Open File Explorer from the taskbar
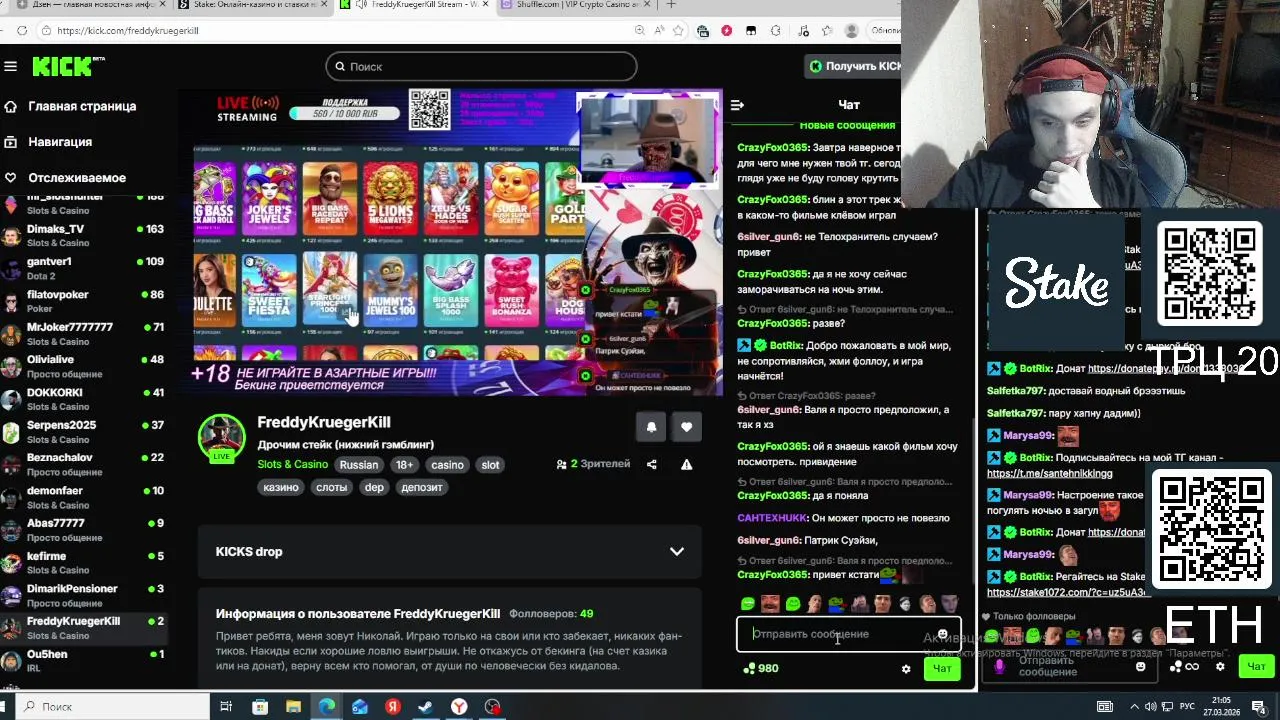This screenshot has width=1280, height=720. point(293,707)
